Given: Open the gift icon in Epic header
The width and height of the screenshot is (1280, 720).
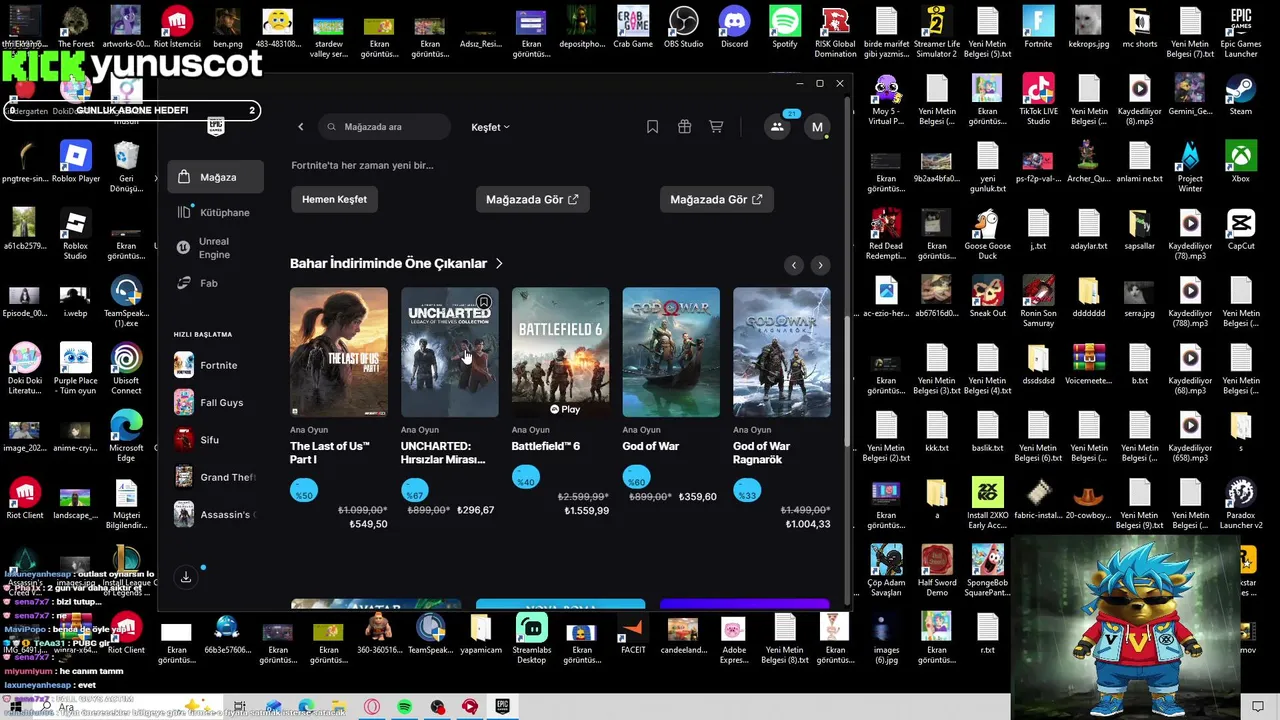Looking at the screenshot, I should pos(684,127).
